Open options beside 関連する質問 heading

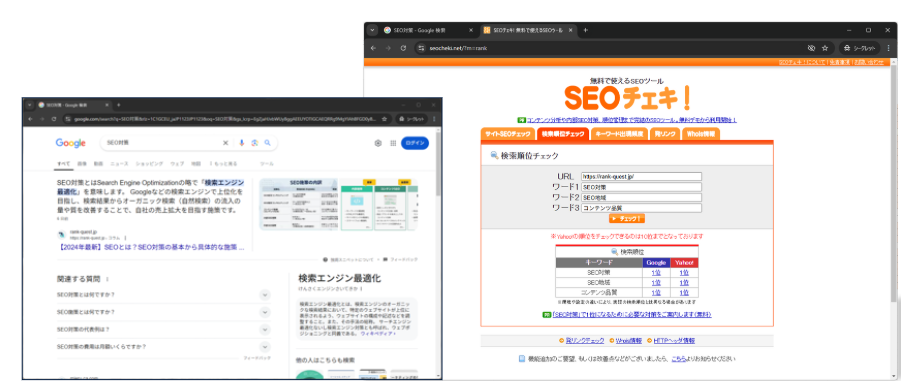107,279
